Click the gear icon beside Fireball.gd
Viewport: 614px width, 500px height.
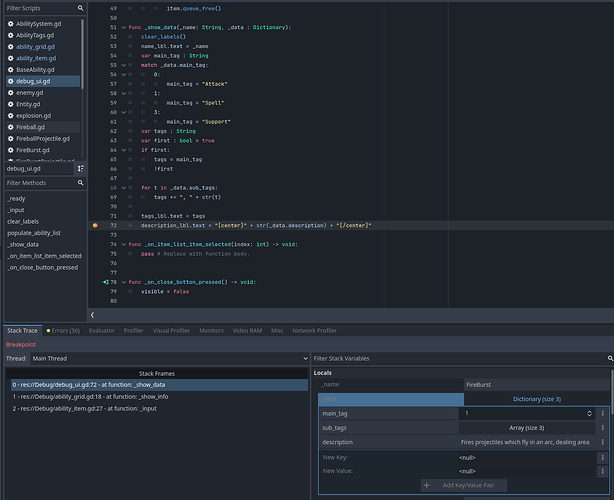(x=11, y=127)
